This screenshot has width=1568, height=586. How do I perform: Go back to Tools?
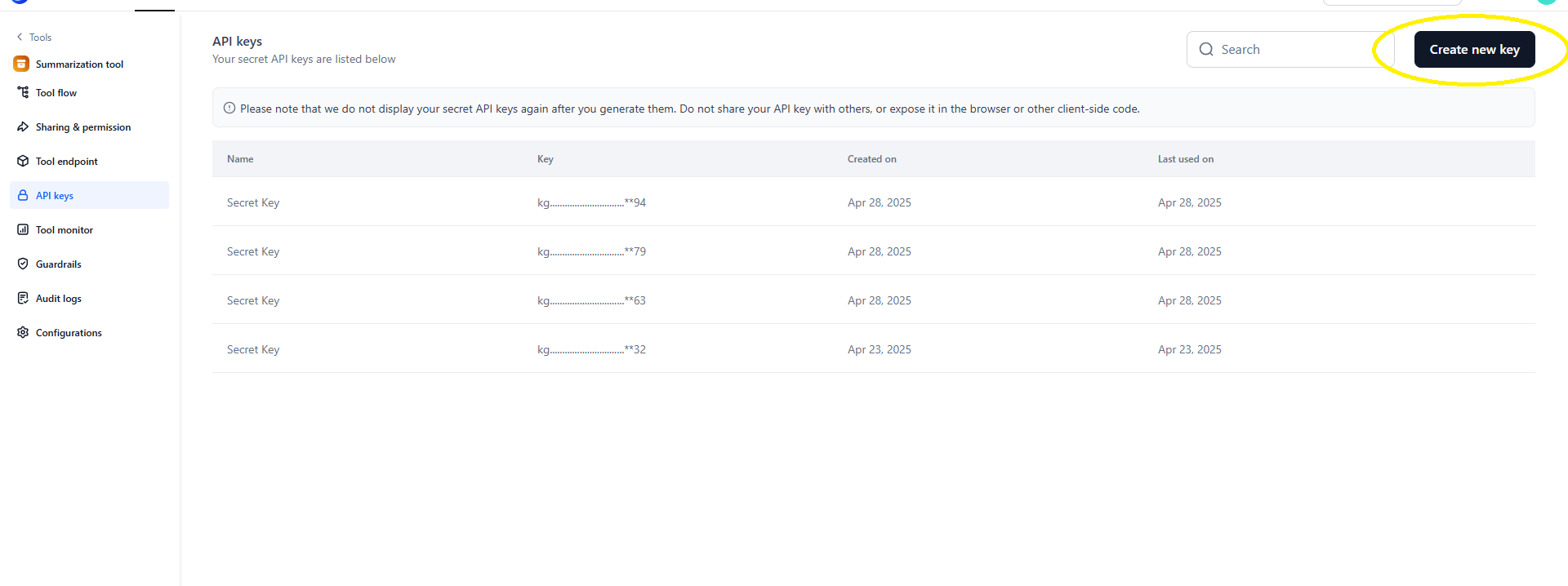(34, 37)
